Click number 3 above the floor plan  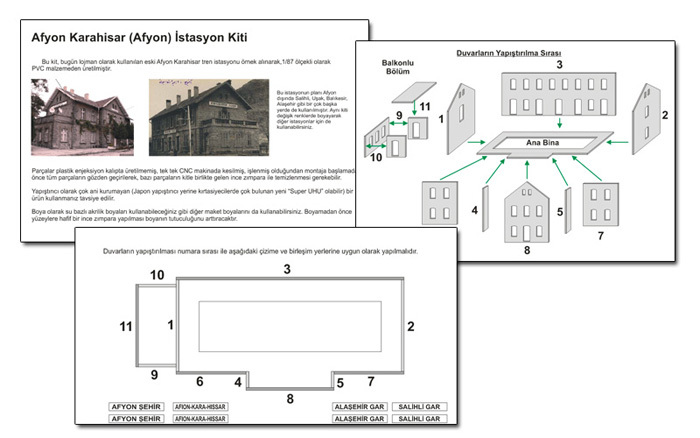(287, 269)
